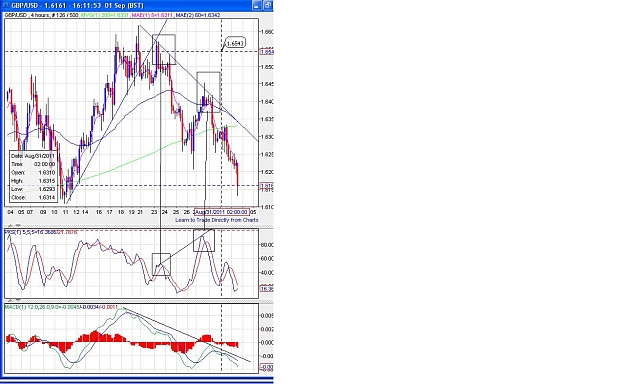Image resolution: width=625 pixels, height=384 pixels.
Task: Click the 4 hours timeframe label
Action: click(40, 15)
